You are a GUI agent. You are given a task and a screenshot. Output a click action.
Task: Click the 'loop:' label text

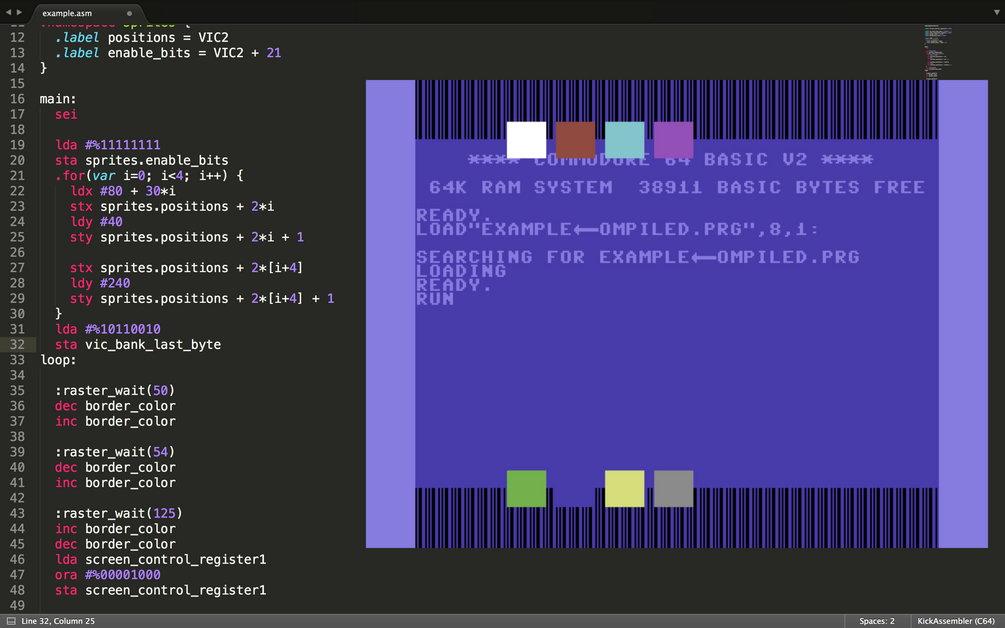tap(58, 360)
